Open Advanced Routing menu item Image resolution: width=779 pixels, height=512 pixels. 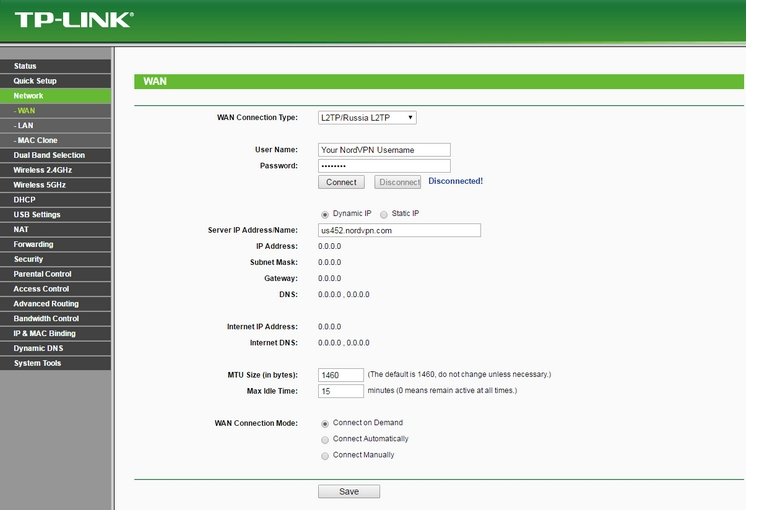click(55, 304)
